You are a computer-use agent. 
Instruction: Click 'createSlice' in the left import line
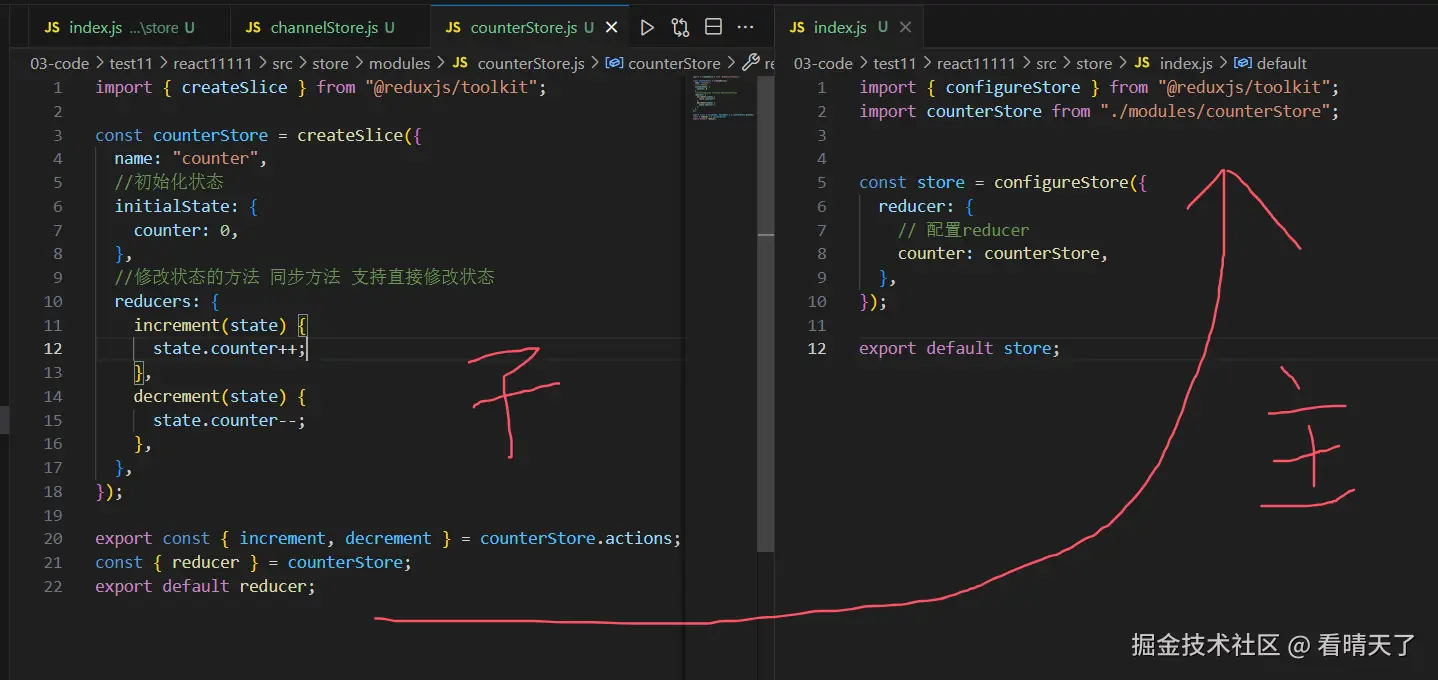tap(234, 87)
